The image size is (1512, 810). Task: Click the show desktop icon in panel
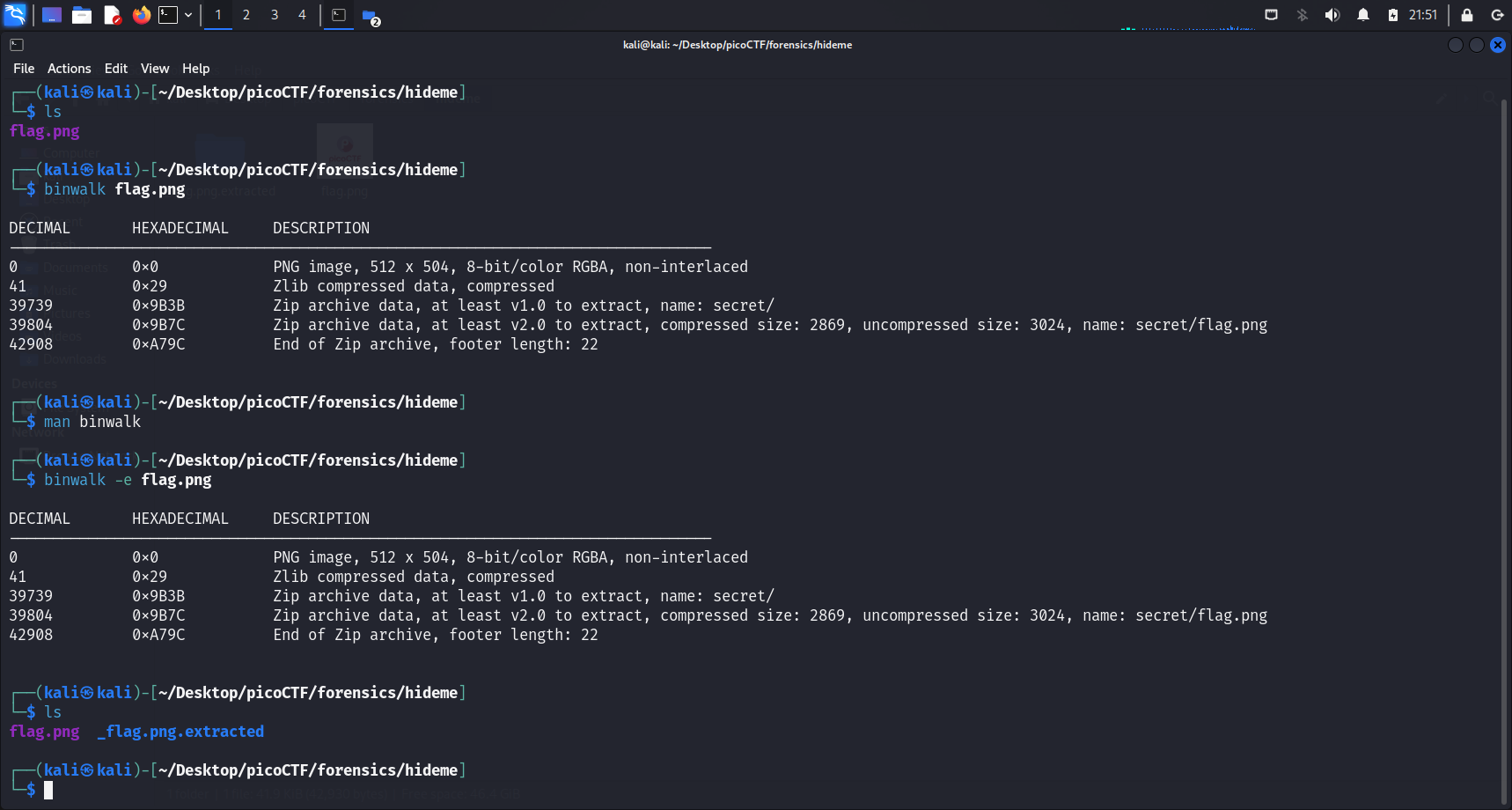pyautogui.click(x=52, y=15)
